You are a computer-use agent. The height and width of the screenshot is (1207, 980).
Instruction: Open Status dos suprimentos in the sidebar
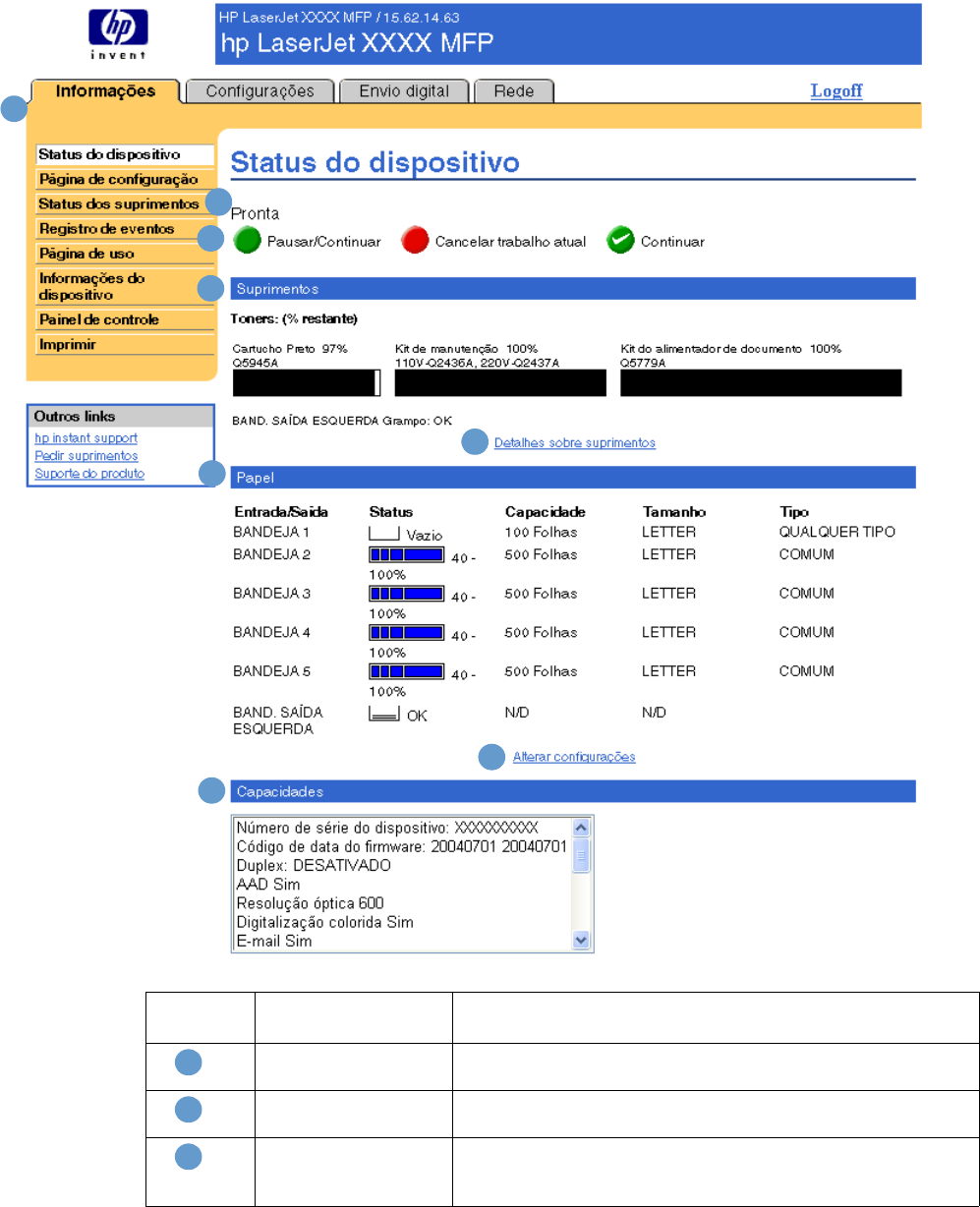coord(125,203)
